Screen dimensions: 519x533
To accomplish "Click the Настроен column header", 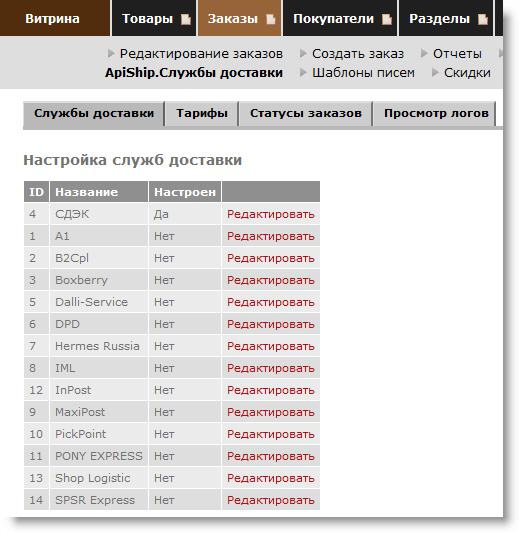I will tap(185, 192).
